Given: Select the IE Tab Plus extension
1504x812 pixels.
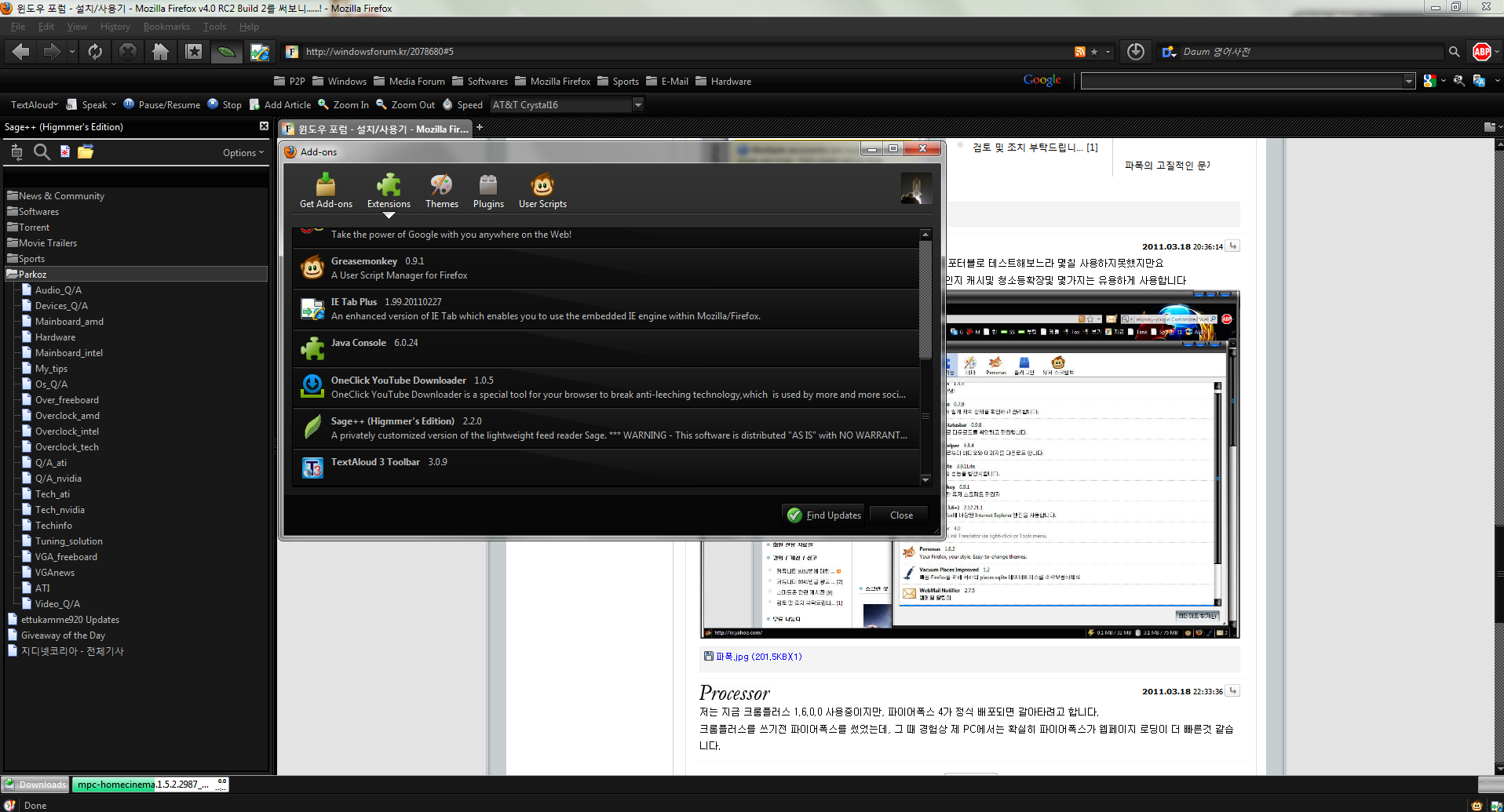Looking at the screenshot, I should pyautogui.click(x=605, y=309).
